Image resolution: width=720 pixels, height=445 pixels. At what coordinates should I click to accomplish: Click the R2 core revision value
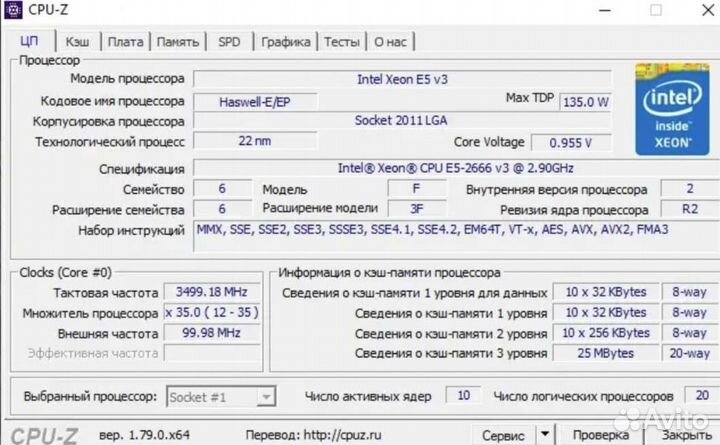690,209
